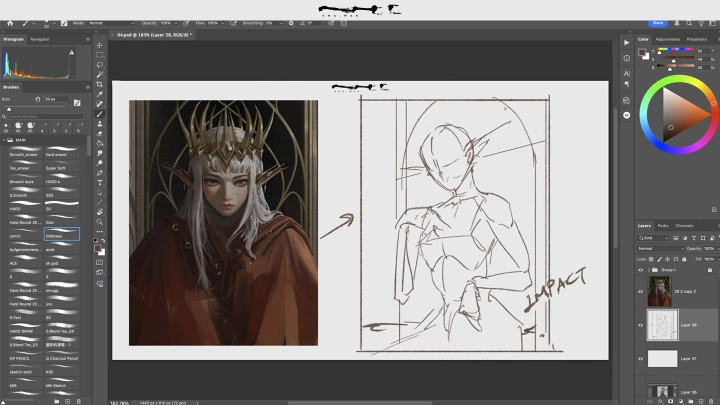
Task: Click the Home icon in options bar
Action: click(10, 23)
